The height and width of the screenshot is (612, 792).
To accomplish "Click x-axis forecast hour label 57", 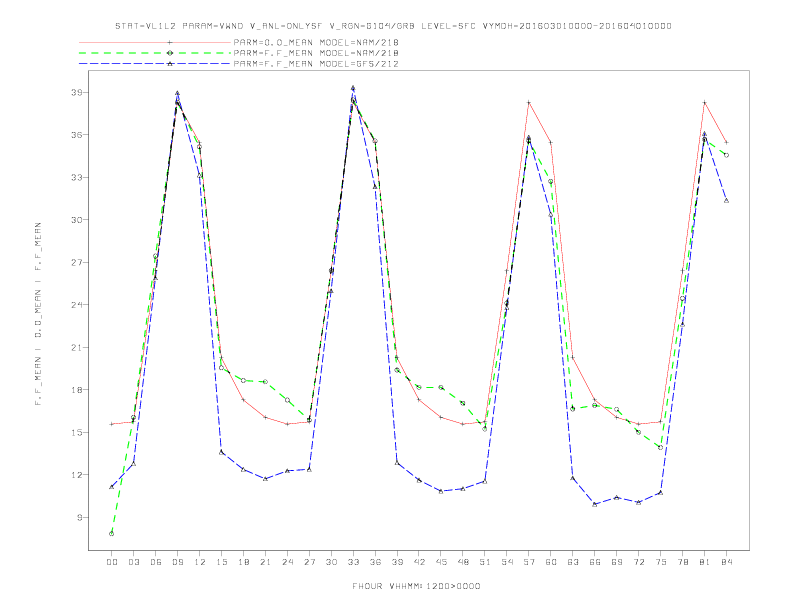I will click(529, 562).
